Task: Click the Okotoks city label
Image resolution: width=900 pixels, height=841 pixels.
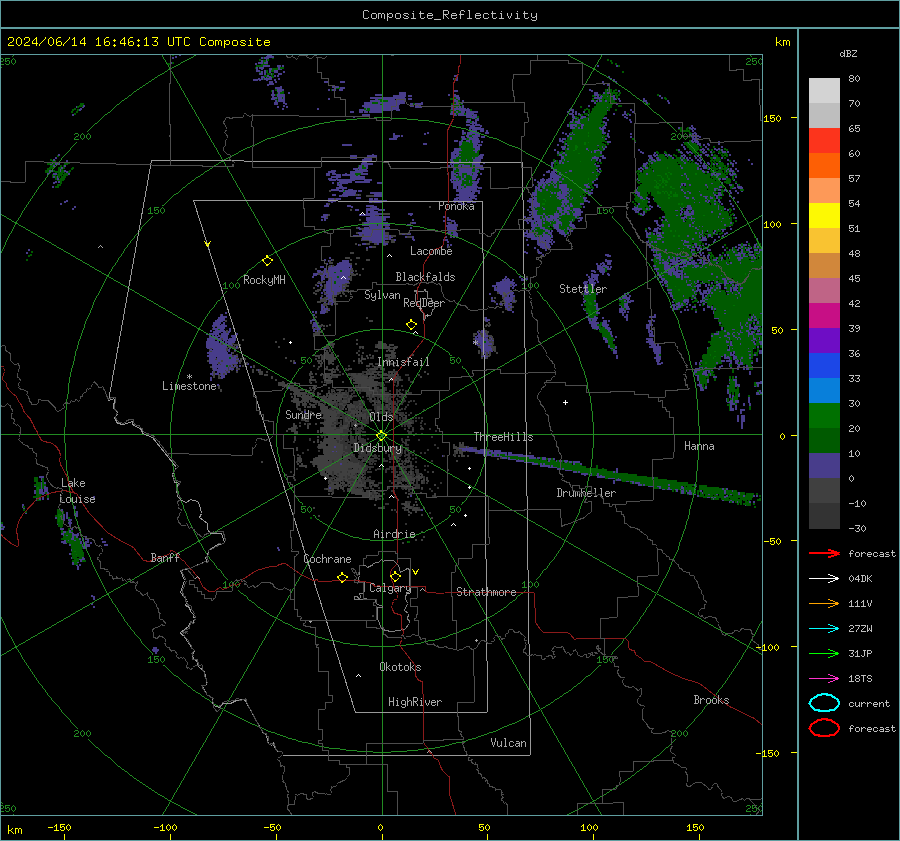Action: [x=400, y=667]
